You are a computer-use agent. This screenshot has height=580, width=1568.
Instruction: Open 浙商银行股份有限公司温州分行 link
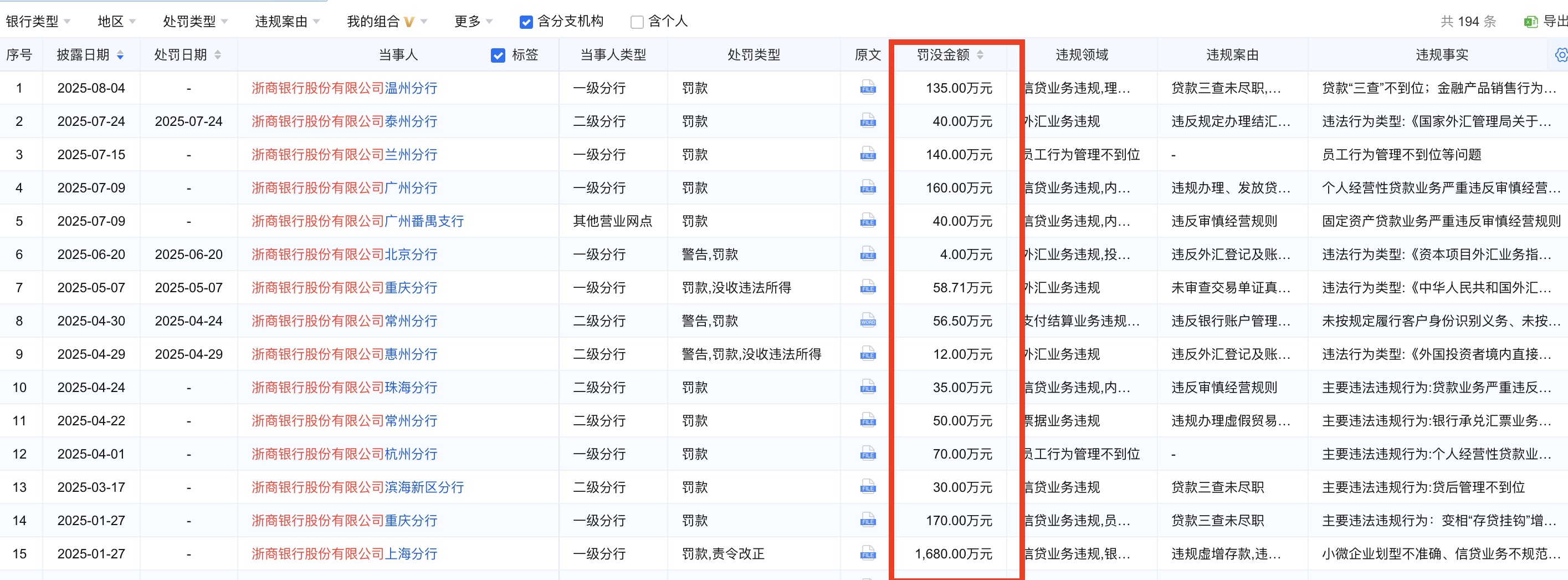pyautogui.click(x=345, y=88)
